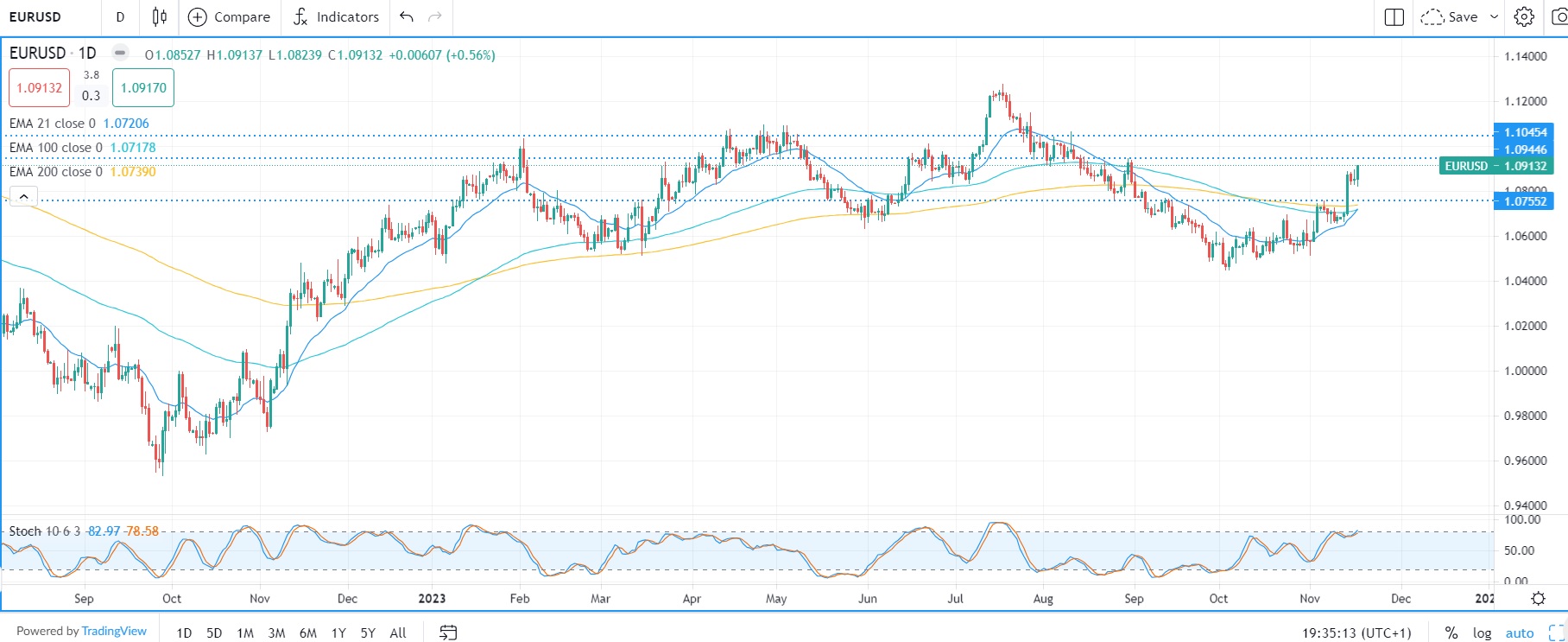Open the candlestick chart style picker

click(160, 16)
